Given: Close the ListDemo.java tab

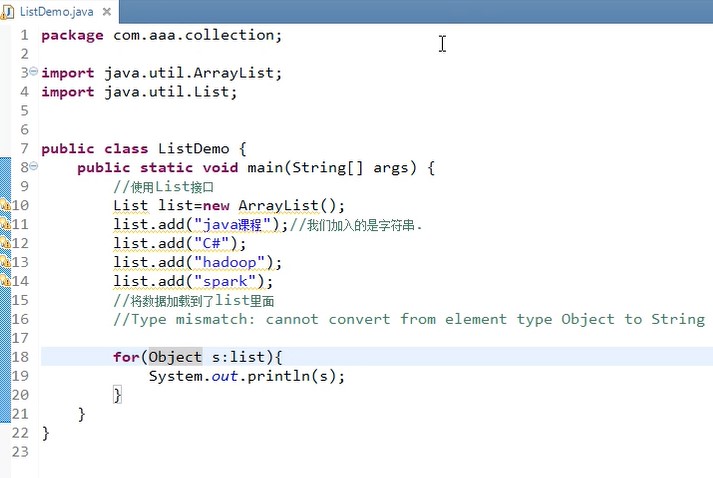Looking at the screenshot, I should 107,12.
